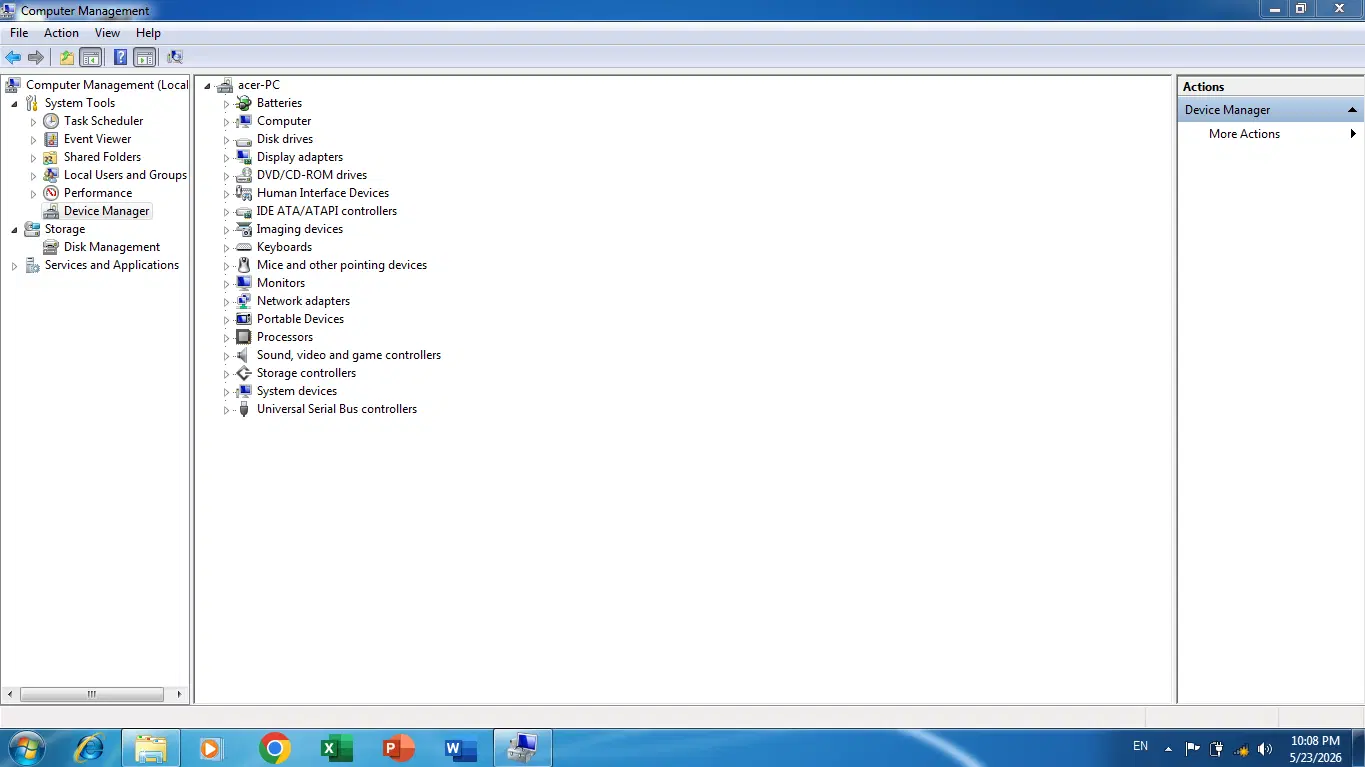Click the volume speaker tray icon
Image resolution: width=1365 pixels, height=767 pixels.
click(x=1265, y=749)
